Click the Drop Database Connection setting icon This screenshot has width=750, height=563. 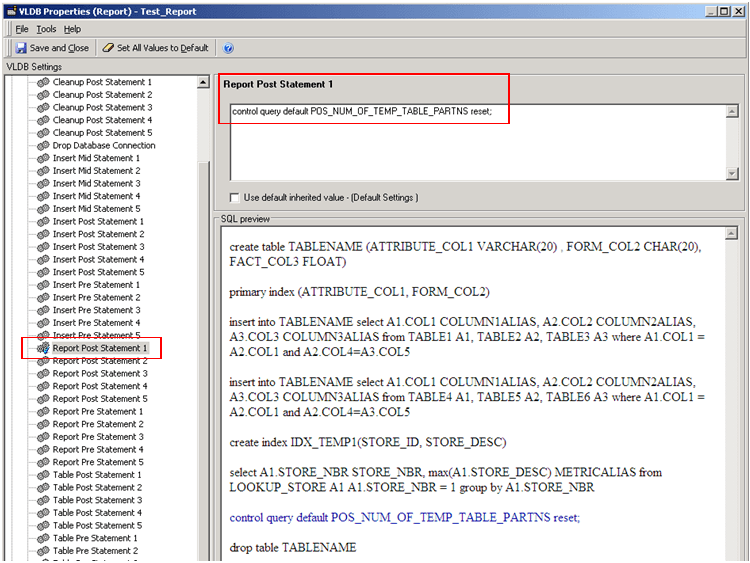[43, 146]
